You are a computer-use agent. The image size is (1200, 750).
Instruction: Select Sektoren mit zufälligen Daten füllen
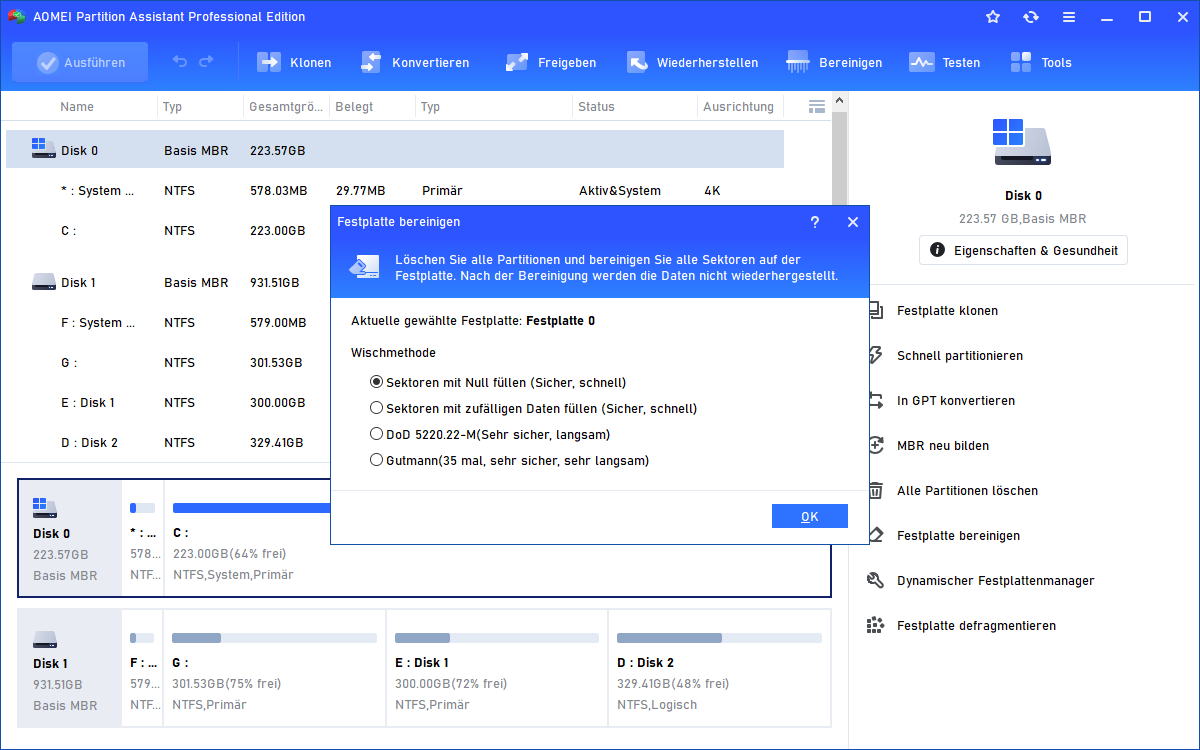click(534, 408)
